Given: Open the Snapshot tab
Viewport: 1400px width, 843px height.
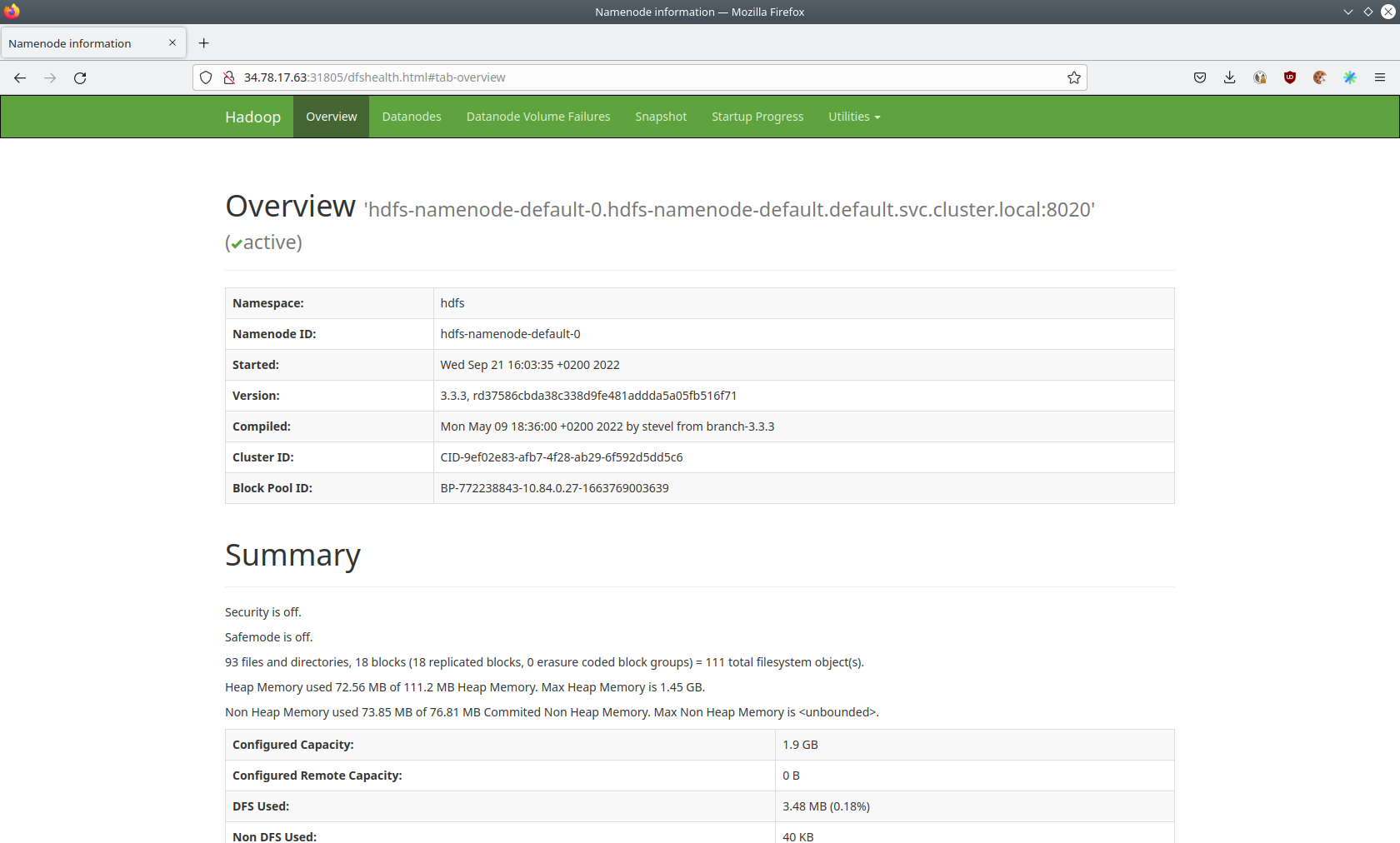Looking at the screenshot, I should (660, 117).
